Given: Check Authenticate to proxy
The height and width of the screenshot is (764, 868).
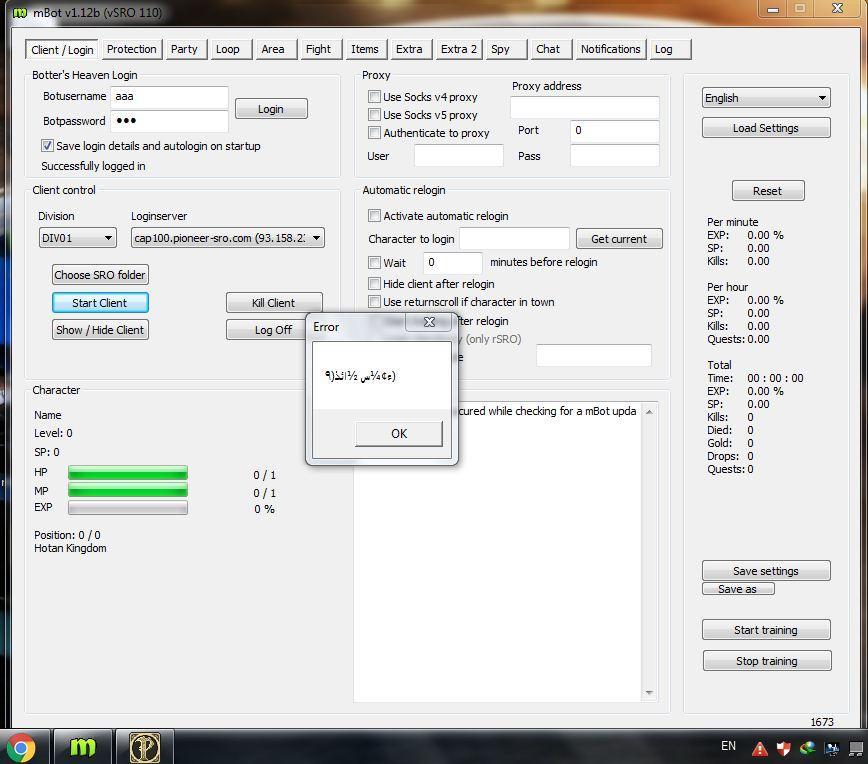Looking at the screenshot, I should 374,133.
